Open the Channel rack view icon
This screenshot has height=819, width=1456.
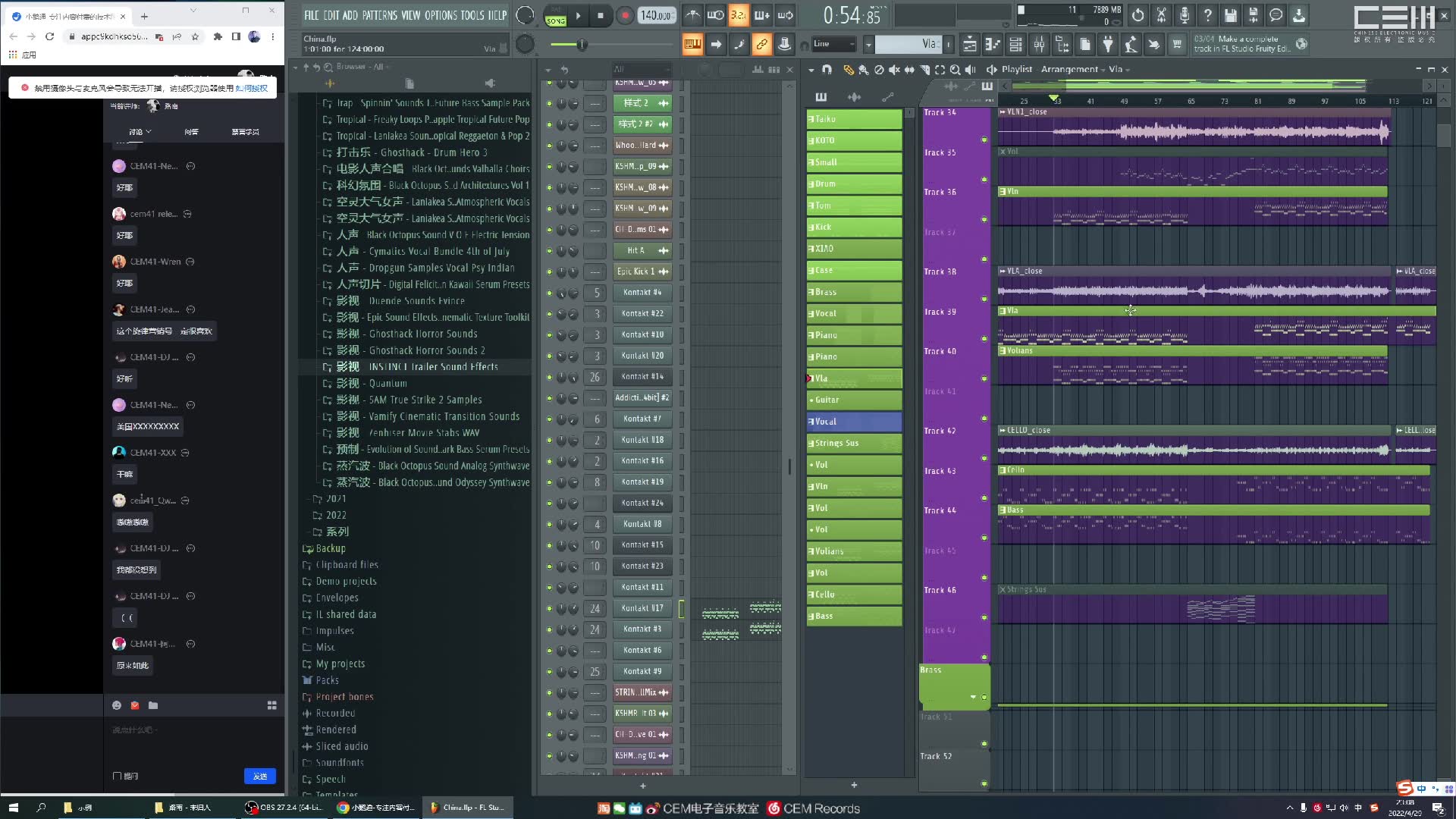pyautogui.click(x=1015, y=45)
